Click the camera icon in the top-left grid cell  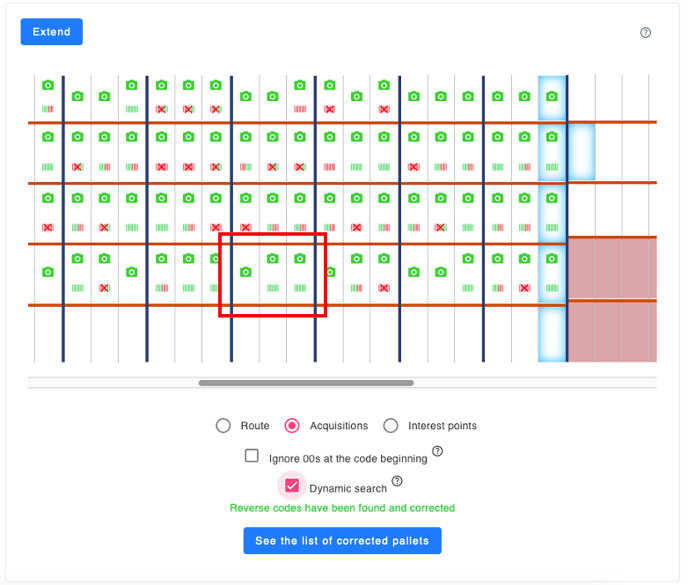(48, 86)
